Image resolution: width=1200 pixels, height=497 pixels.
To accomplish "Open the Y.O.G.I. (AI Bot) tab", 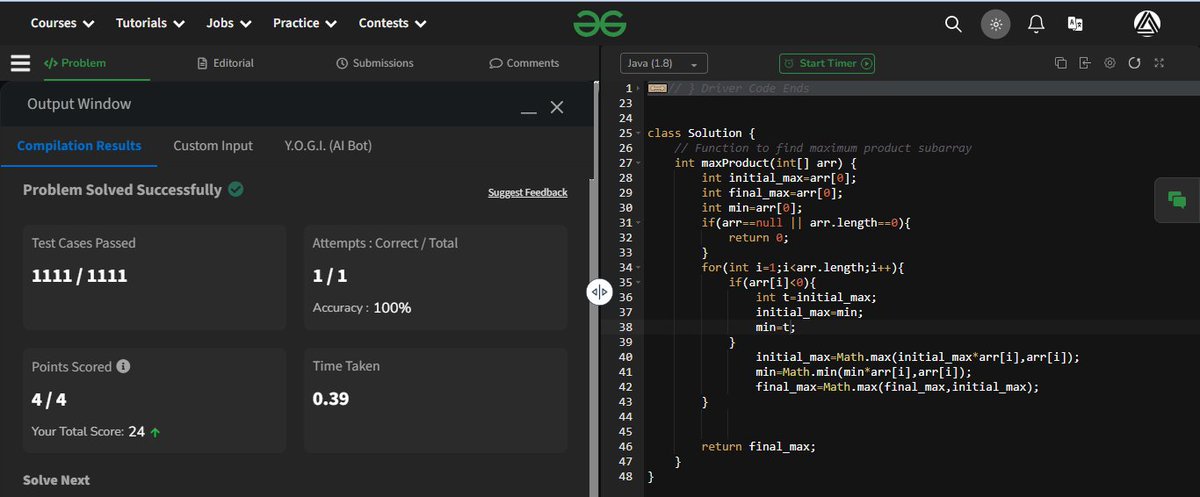I will tap(328, 146).
